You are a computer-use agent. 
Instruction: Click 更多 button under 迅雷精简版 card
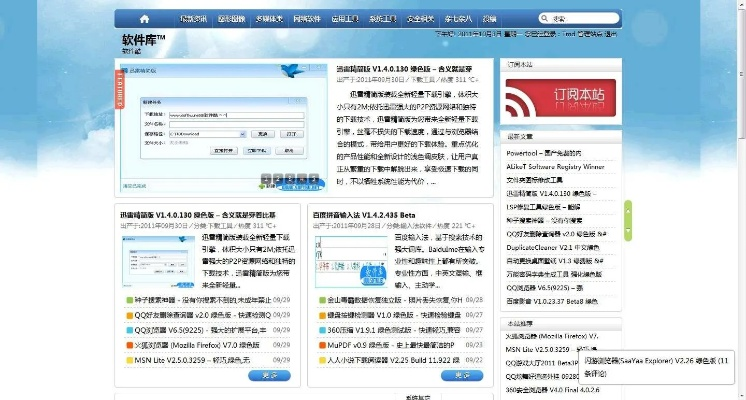pos(270,376)
